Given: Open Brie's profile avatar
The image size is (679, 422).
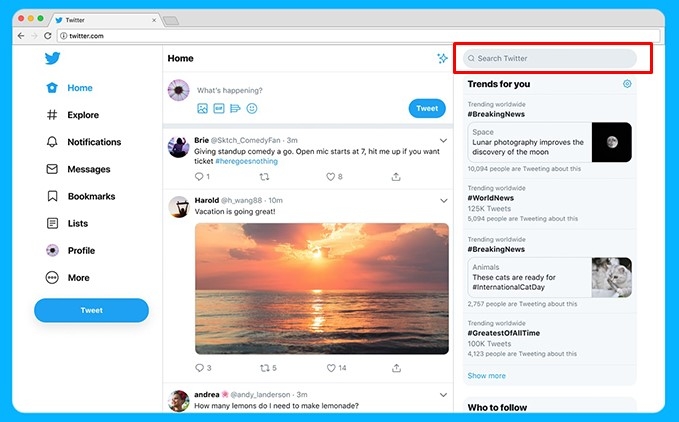Looking at the screenshot, I should coord(178,147).
